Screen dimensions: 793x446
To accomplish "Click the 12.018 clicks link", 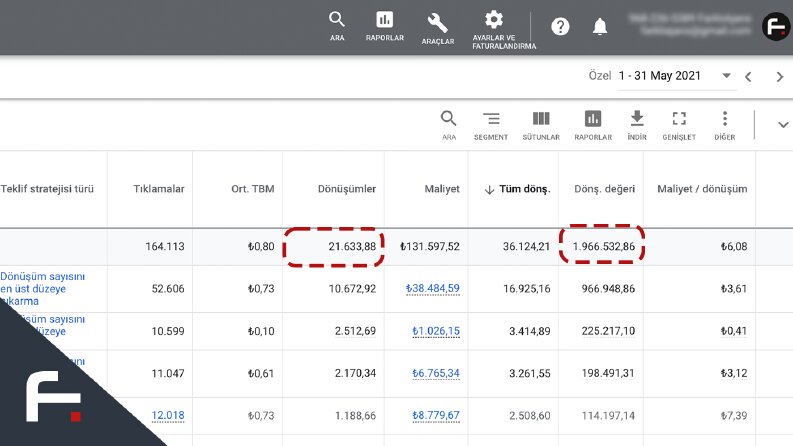I will 168,416.
